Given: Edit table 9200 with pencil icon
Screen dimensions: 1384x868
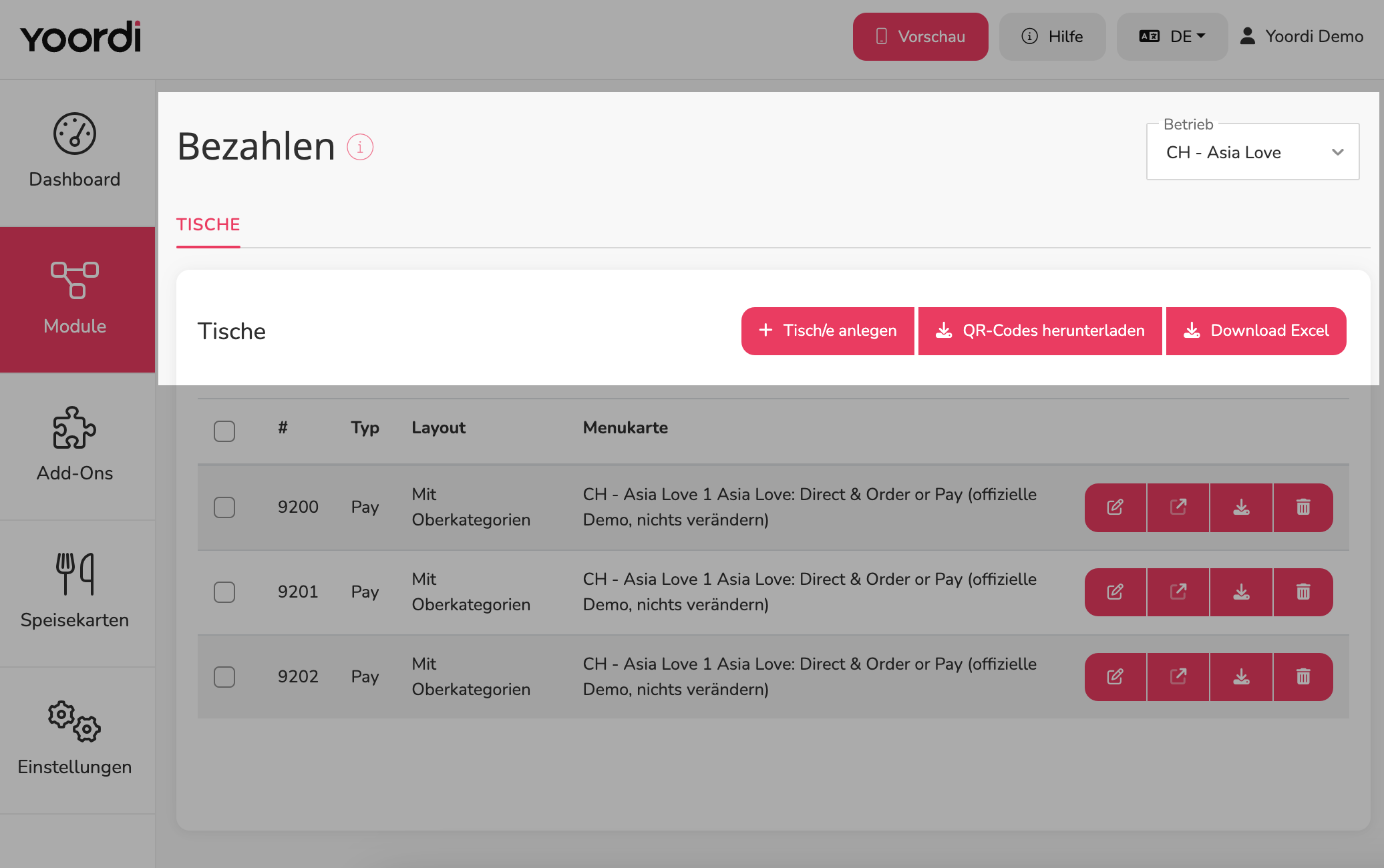Looking at the screenshot, I should point(1115,507).
